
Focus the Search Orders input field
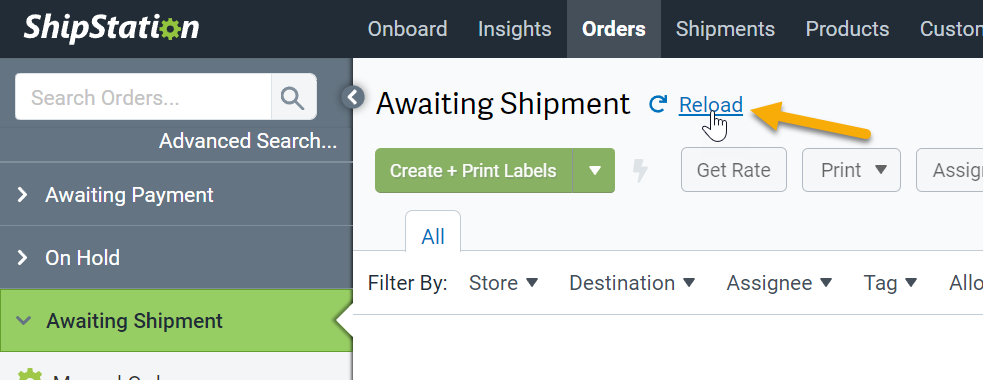pos(144,97)
